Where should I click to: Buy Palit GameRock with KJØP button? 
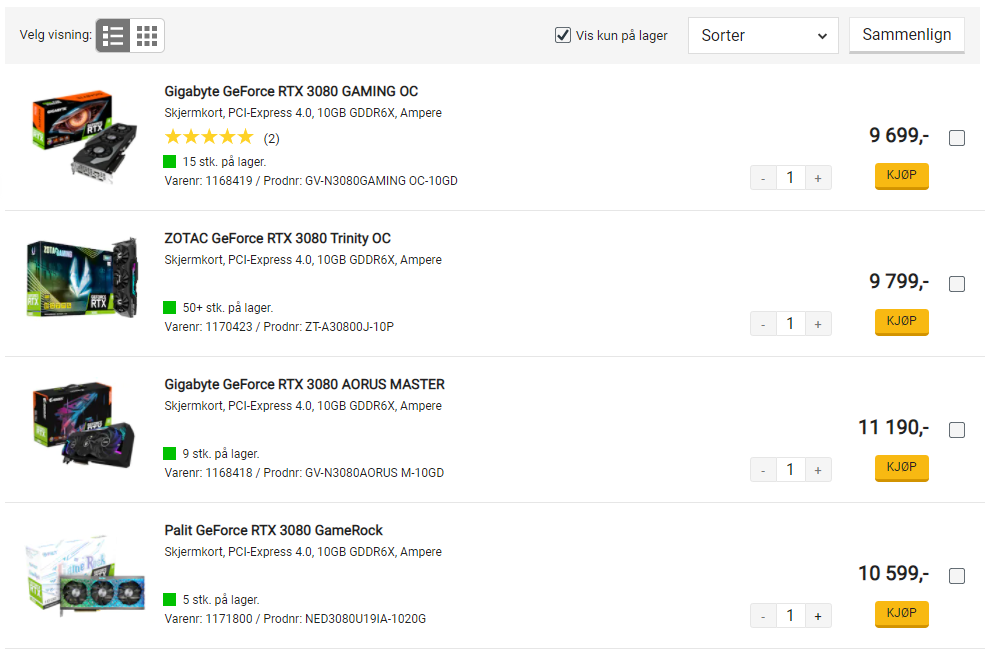pos(901,614)
